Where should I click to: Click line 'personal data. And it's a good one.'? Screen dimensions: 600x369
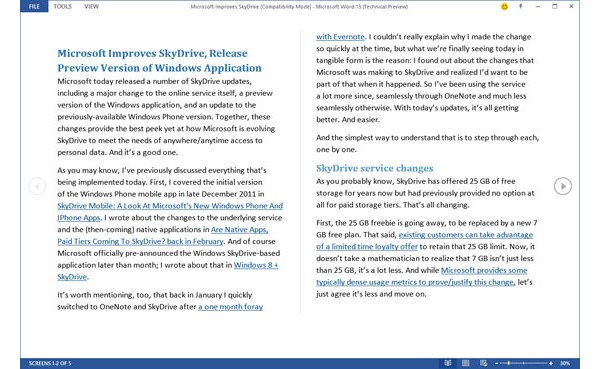click(x=118, y=152)
